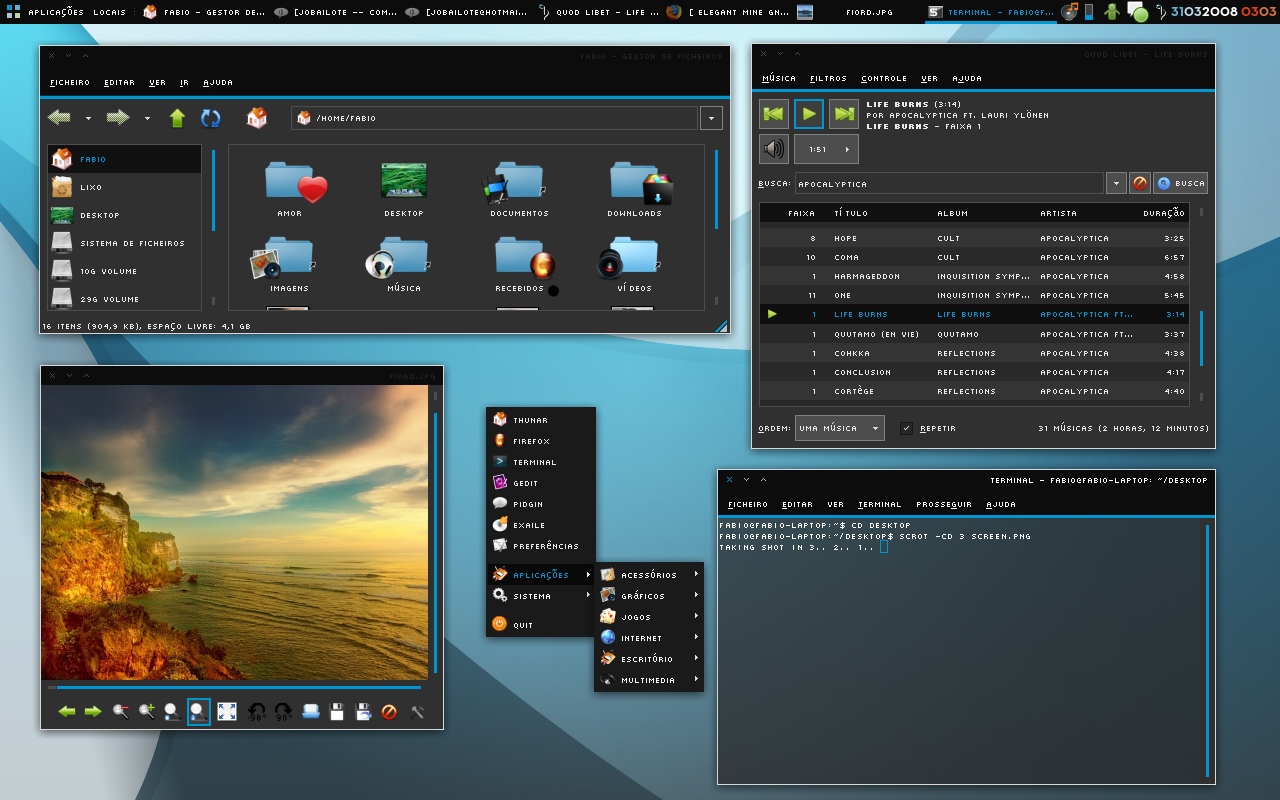Toggle the Repetir checkbox

click(906, 428)
